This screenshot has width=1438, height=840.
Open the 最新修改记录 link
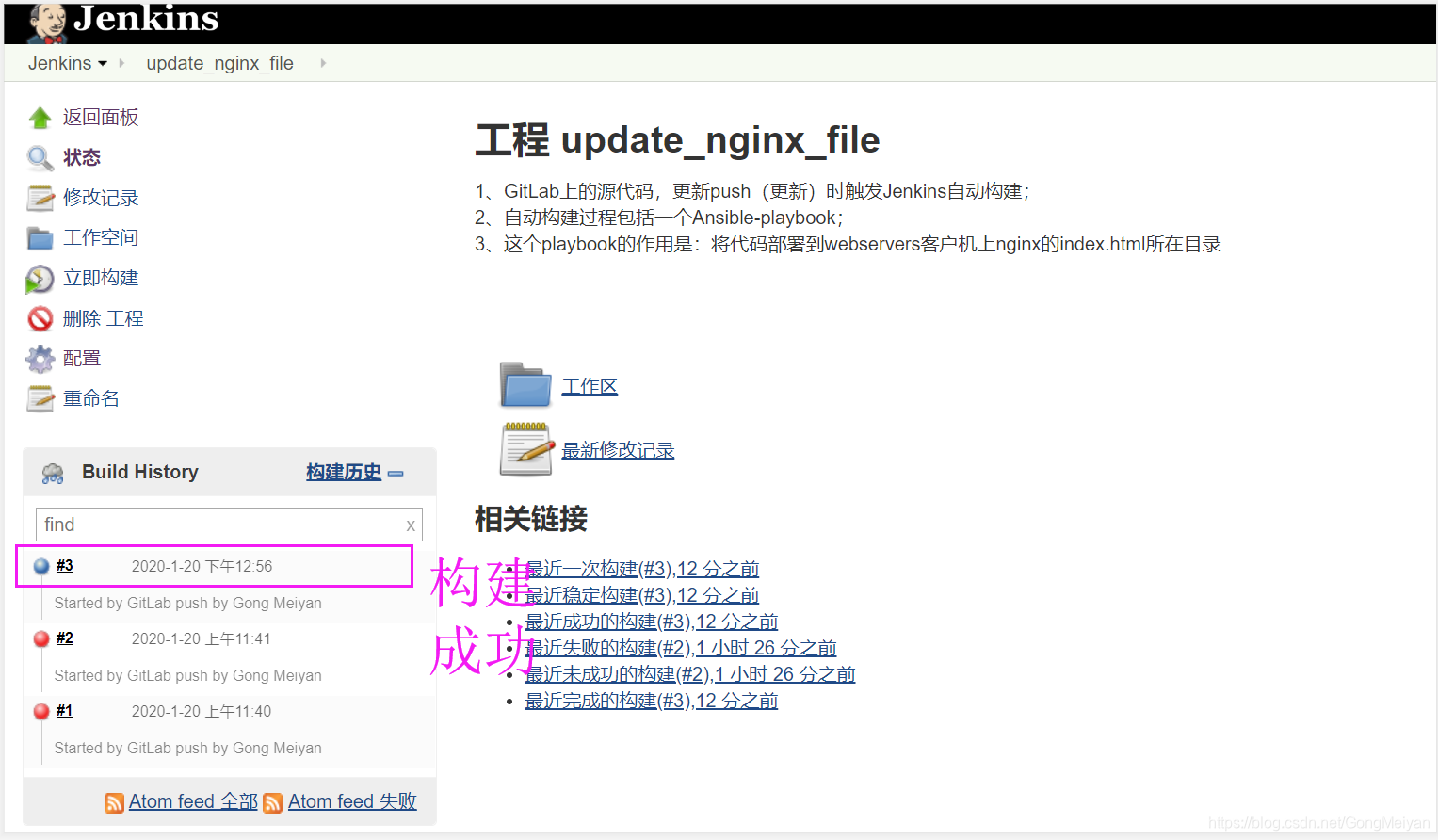pyautogui.click(x=618, y=451)
